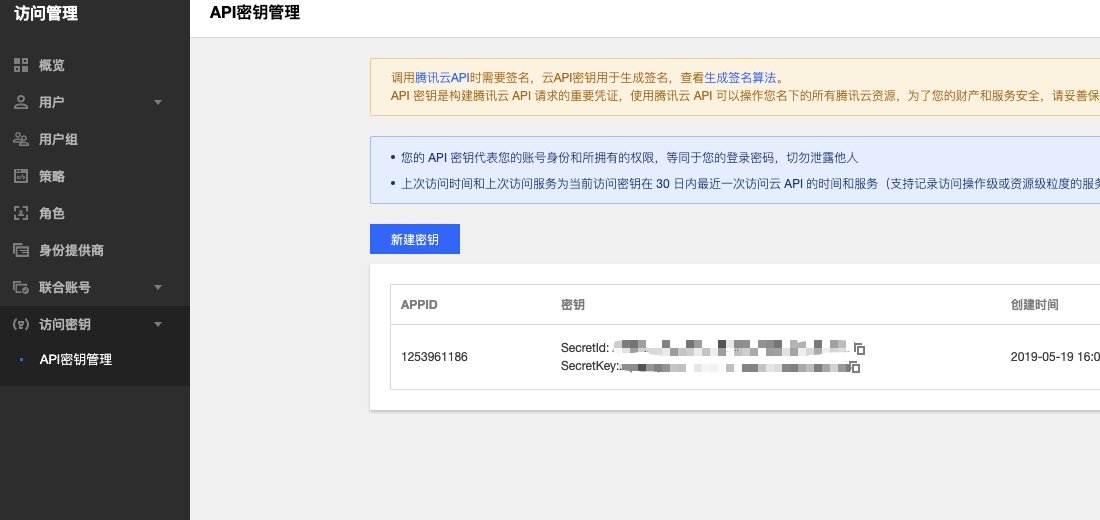Collapse the 访问密钥 section arrow
1100x520 pixels.
(158, 324)
